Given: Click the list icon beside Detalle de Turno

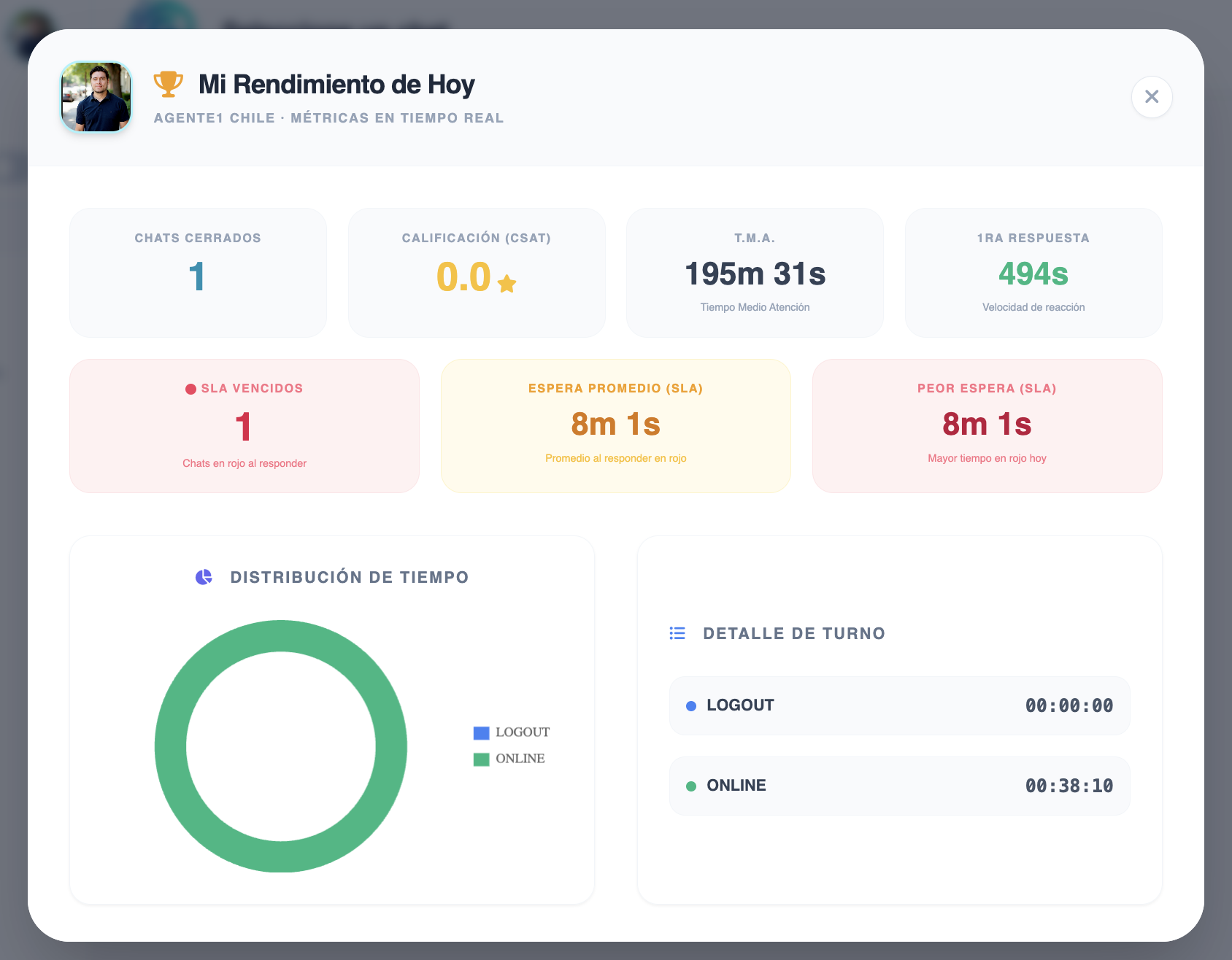Looking at the screenshot, I should (677, 633).
